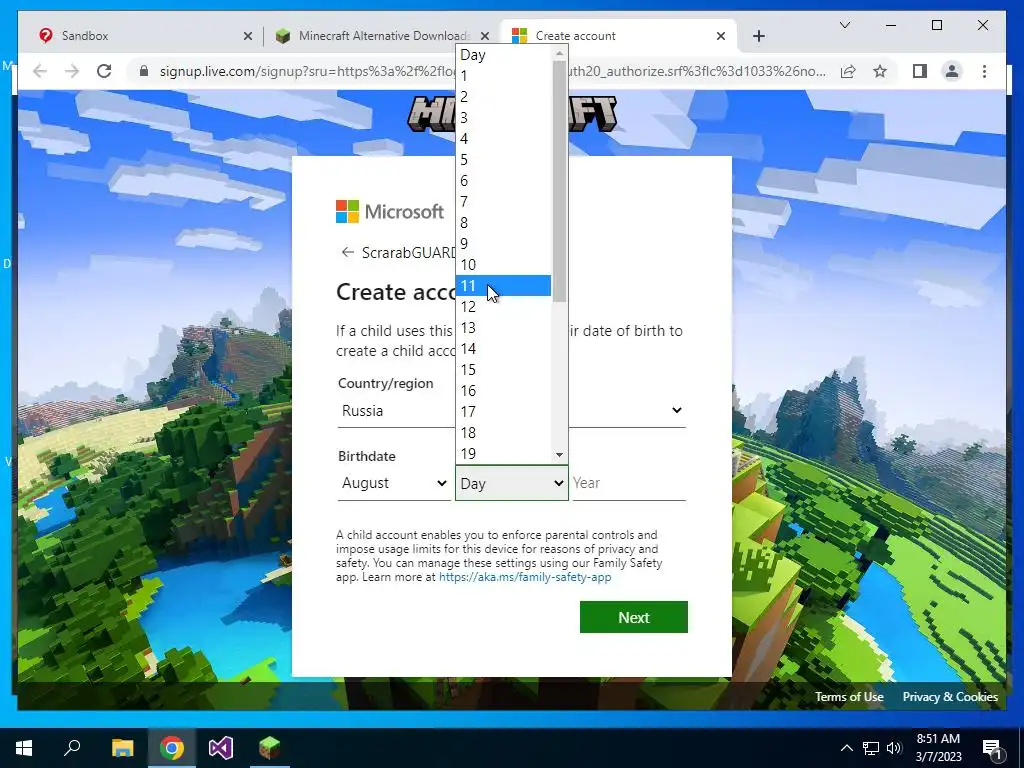Click the day list scrollbar thumb
1024x768 pixels.
point(559,181)
